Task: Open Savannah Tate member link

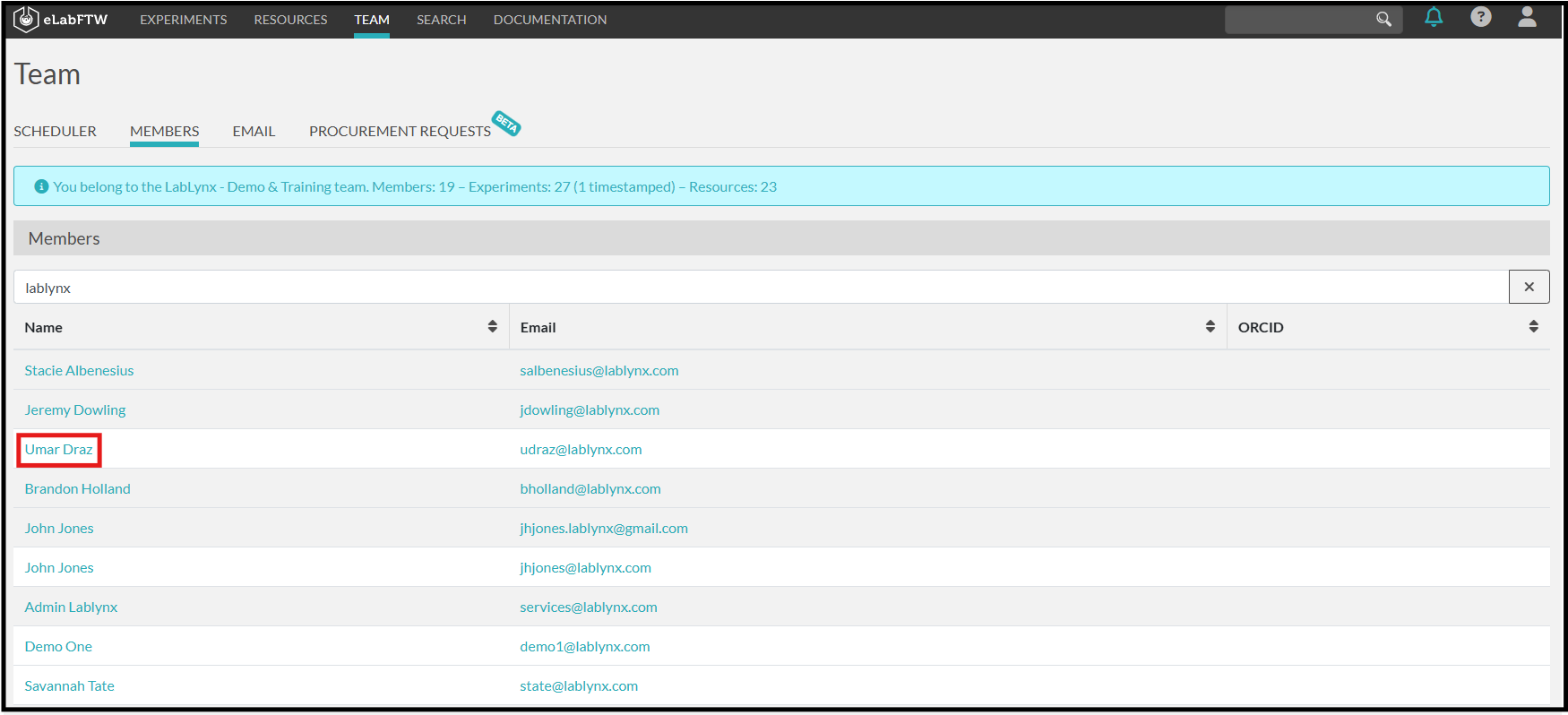Action: tap(69, 686)
